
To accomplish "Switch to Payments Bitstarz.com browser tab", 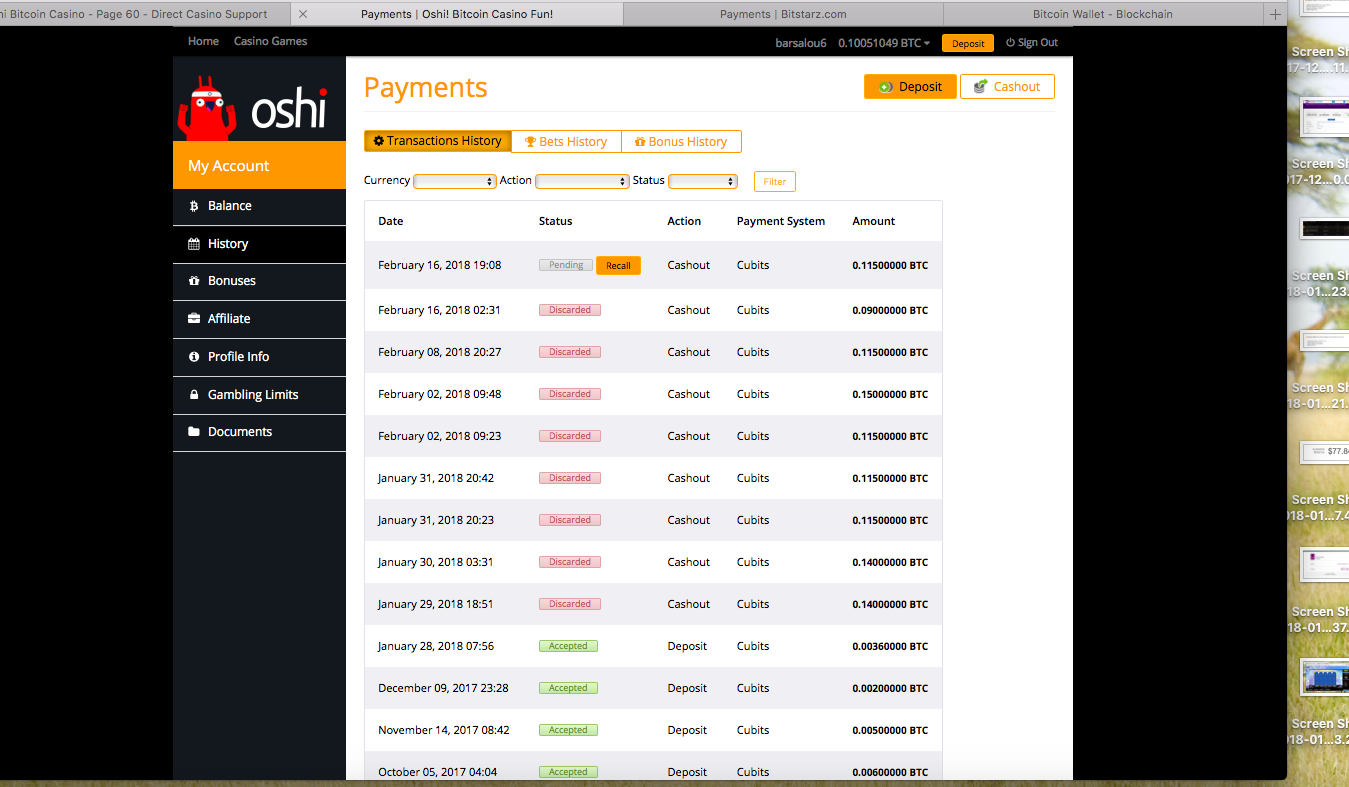I will [x=783, y=14].
